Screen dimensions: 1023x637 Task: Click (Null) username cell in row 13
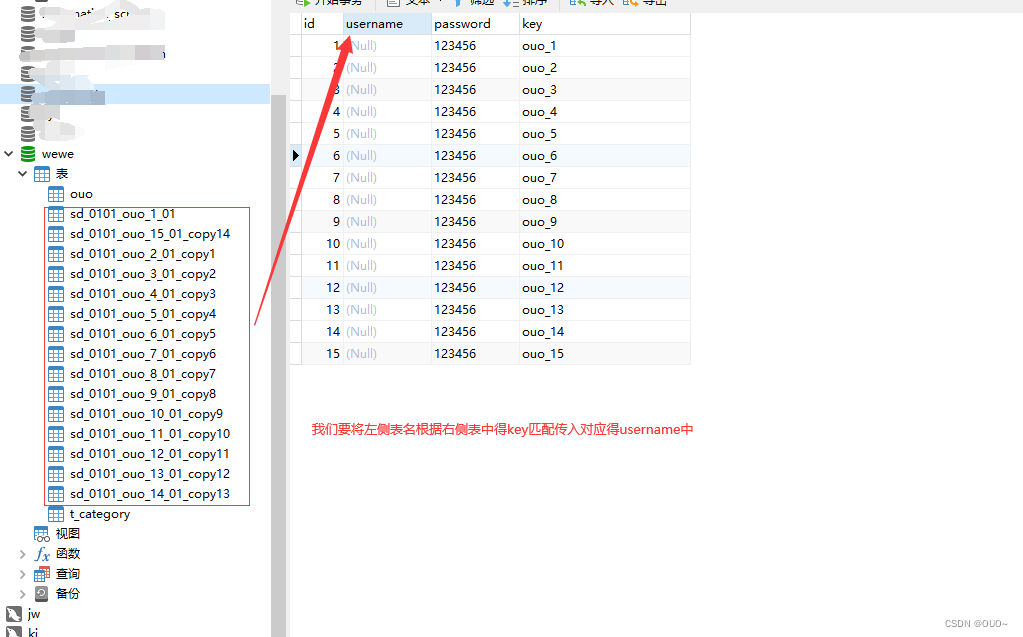click(388, 309)
